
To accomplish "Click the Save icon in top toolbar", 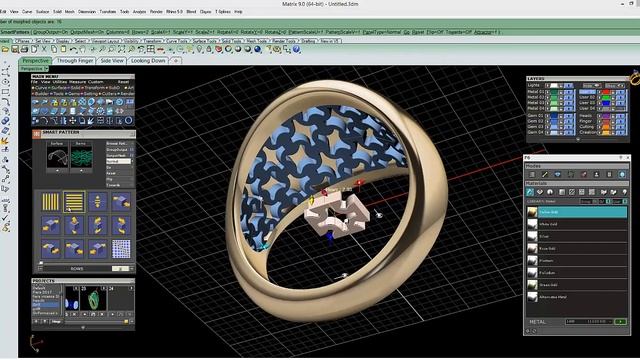I will pyautogui.click(x=15, y=49).
